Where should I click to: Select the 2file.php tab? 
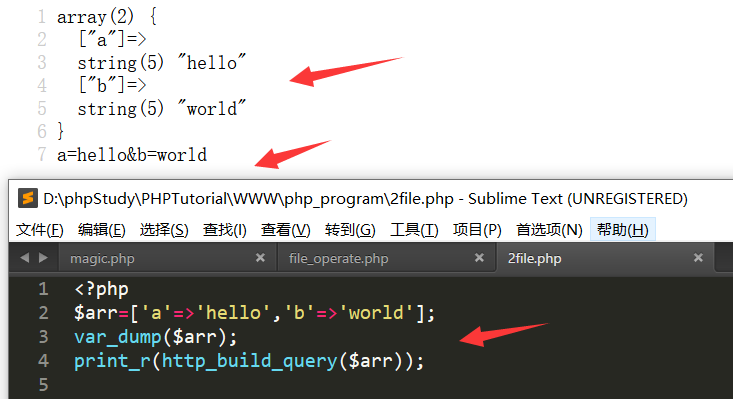pyautogui.click(x=534, y=258)
